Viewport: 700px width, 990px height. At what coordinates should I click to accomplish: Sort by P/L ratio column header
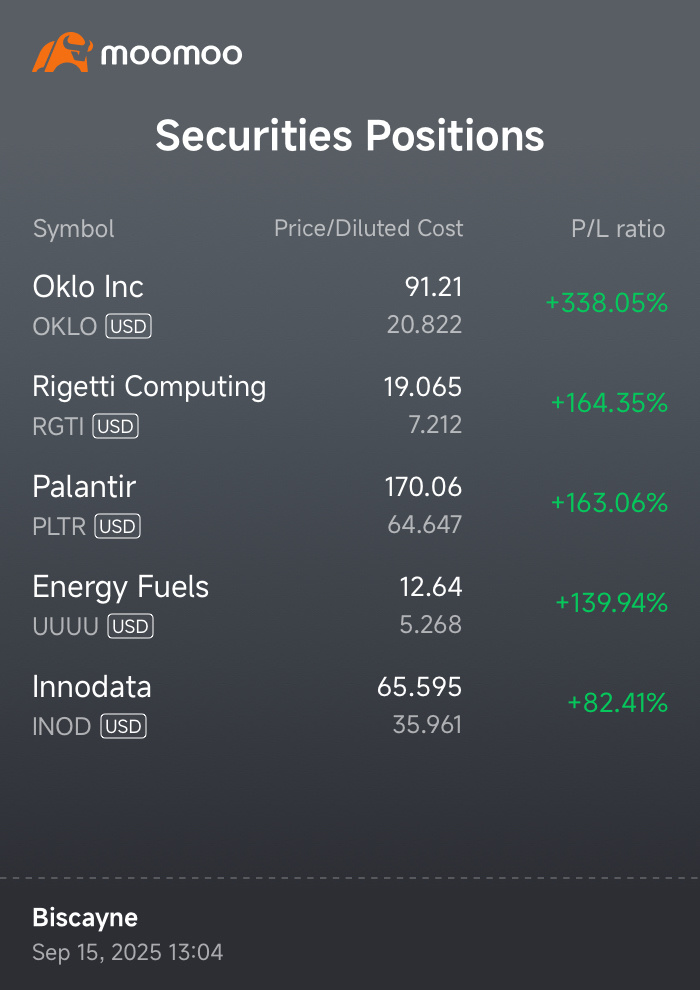[x=618, y=229]
